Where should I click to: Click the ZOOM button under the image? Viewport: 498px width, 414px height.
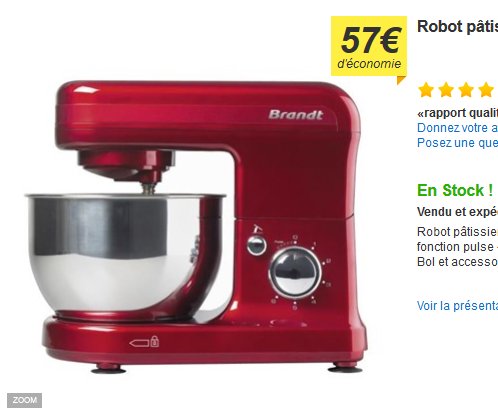[x=24, y=400]
